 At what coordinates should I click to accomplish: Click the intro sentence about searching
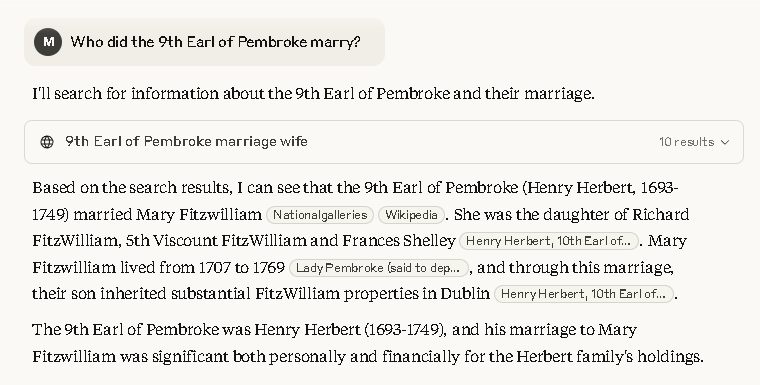(x=314, y=94)
